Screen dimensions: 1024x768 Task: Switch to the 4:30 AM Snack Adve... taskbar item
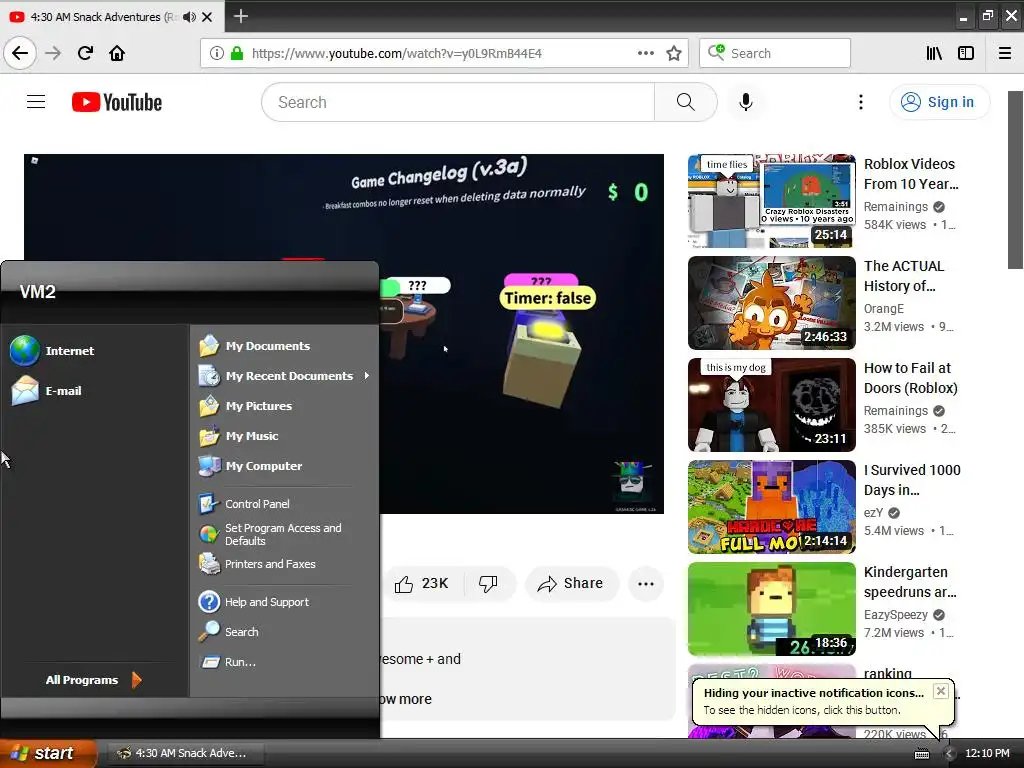tap(186, 753)
